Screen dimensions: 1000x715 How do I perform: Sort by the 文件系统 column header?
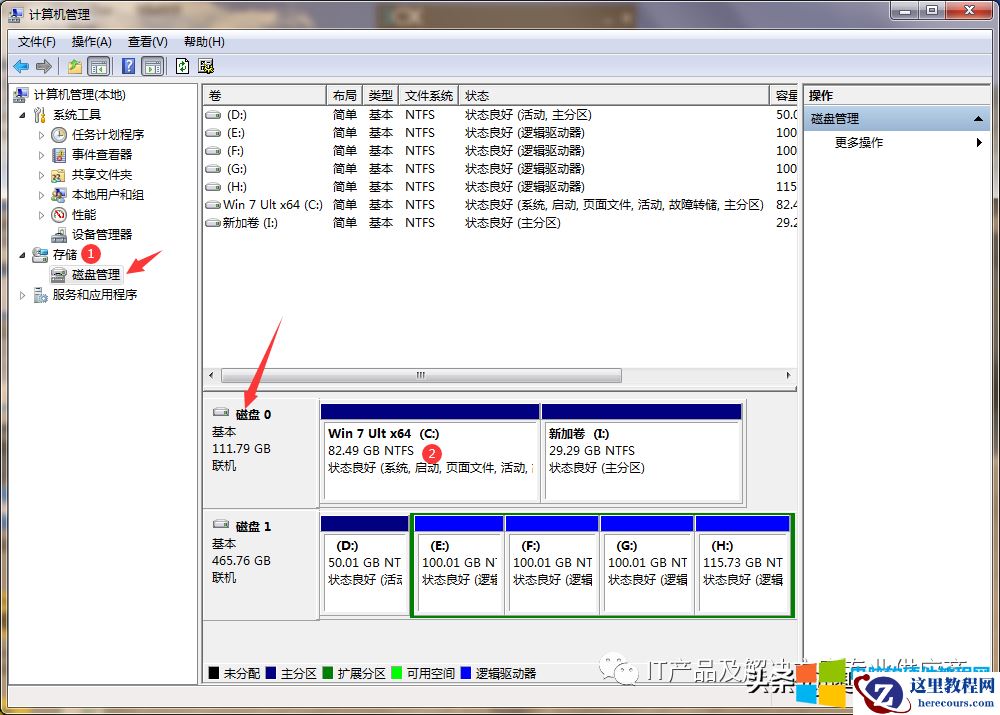pyautogui.click(x=429, y=96)
